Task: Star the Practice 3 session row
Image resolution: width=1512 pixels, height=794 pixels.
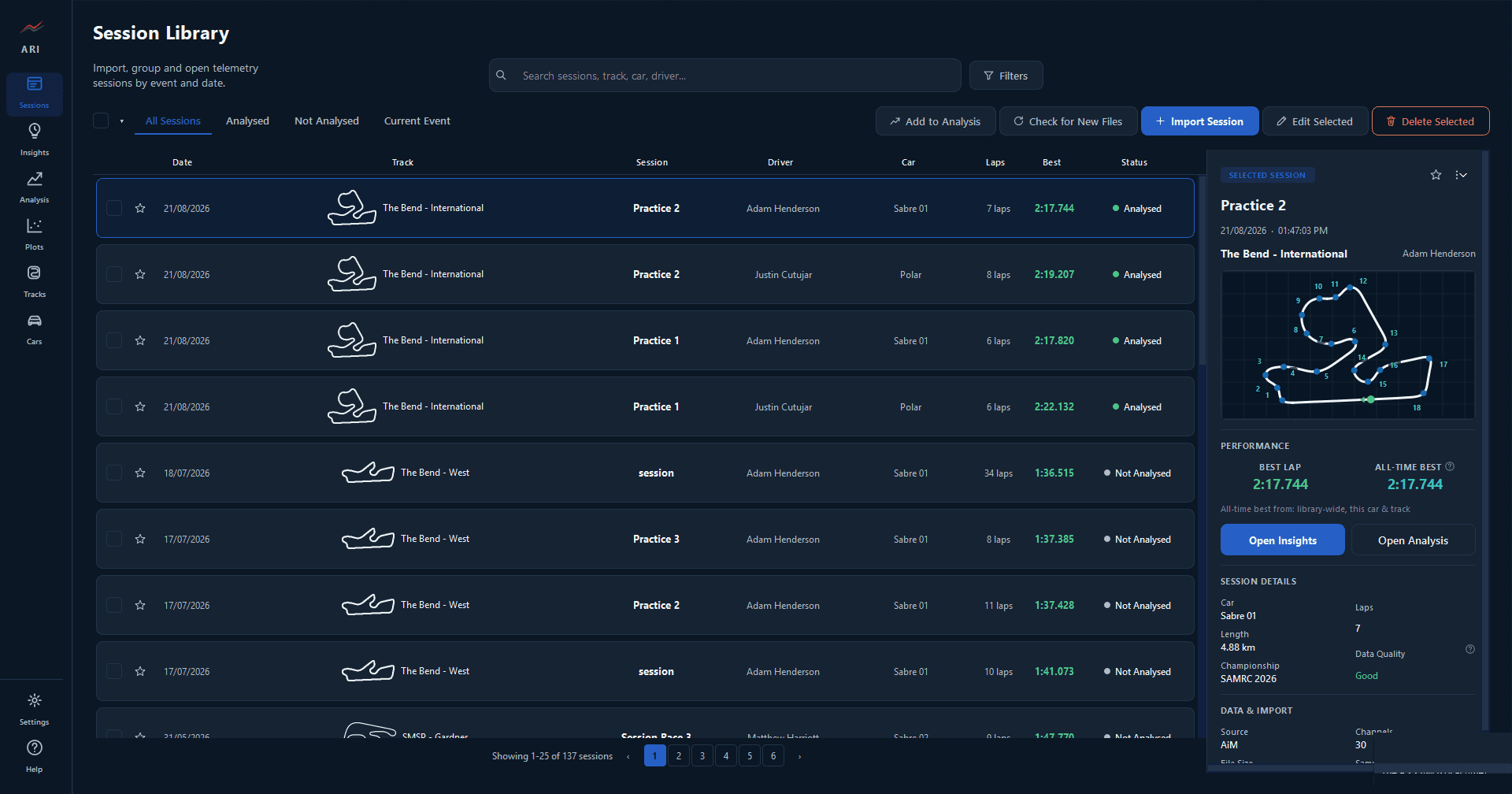Action: click(x=140, y=539)
